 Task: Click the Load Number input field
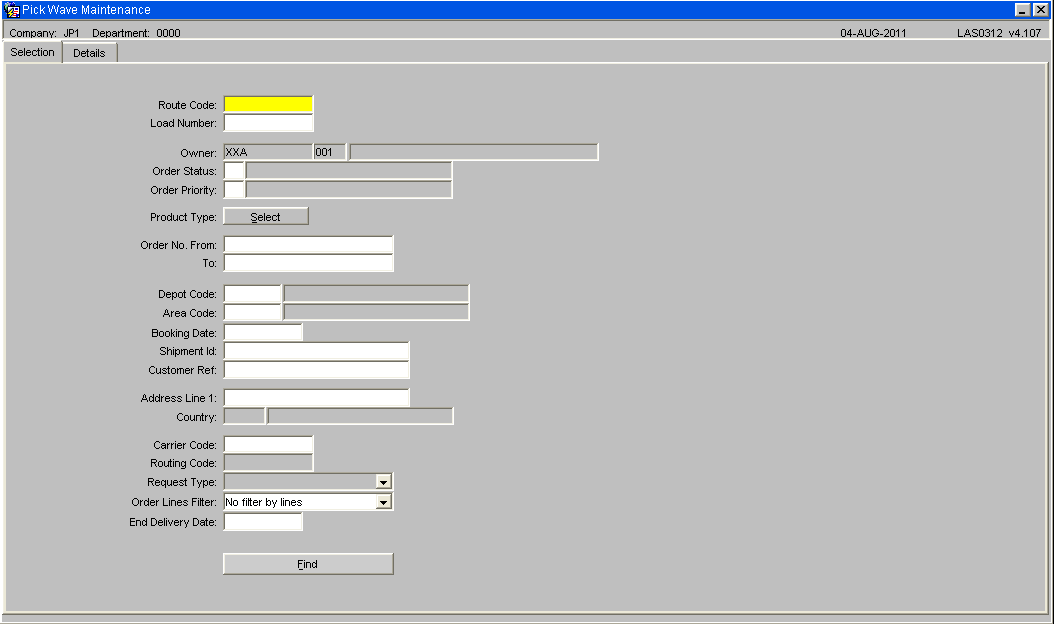(268, 123)
